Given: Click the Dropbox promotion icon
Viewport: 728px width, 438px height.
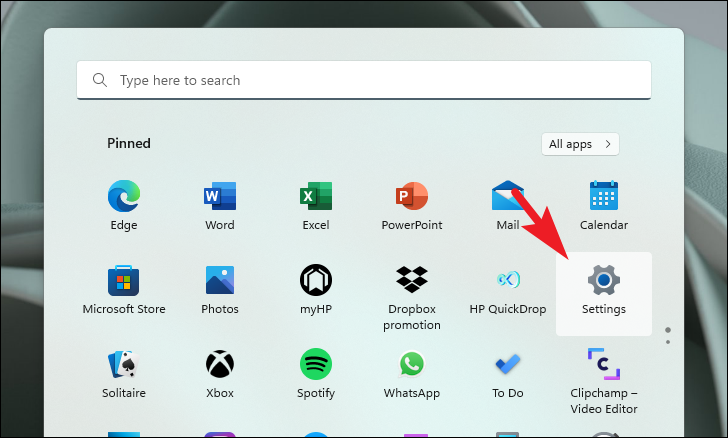Looking at the screenshot, I should coord(412,280).
